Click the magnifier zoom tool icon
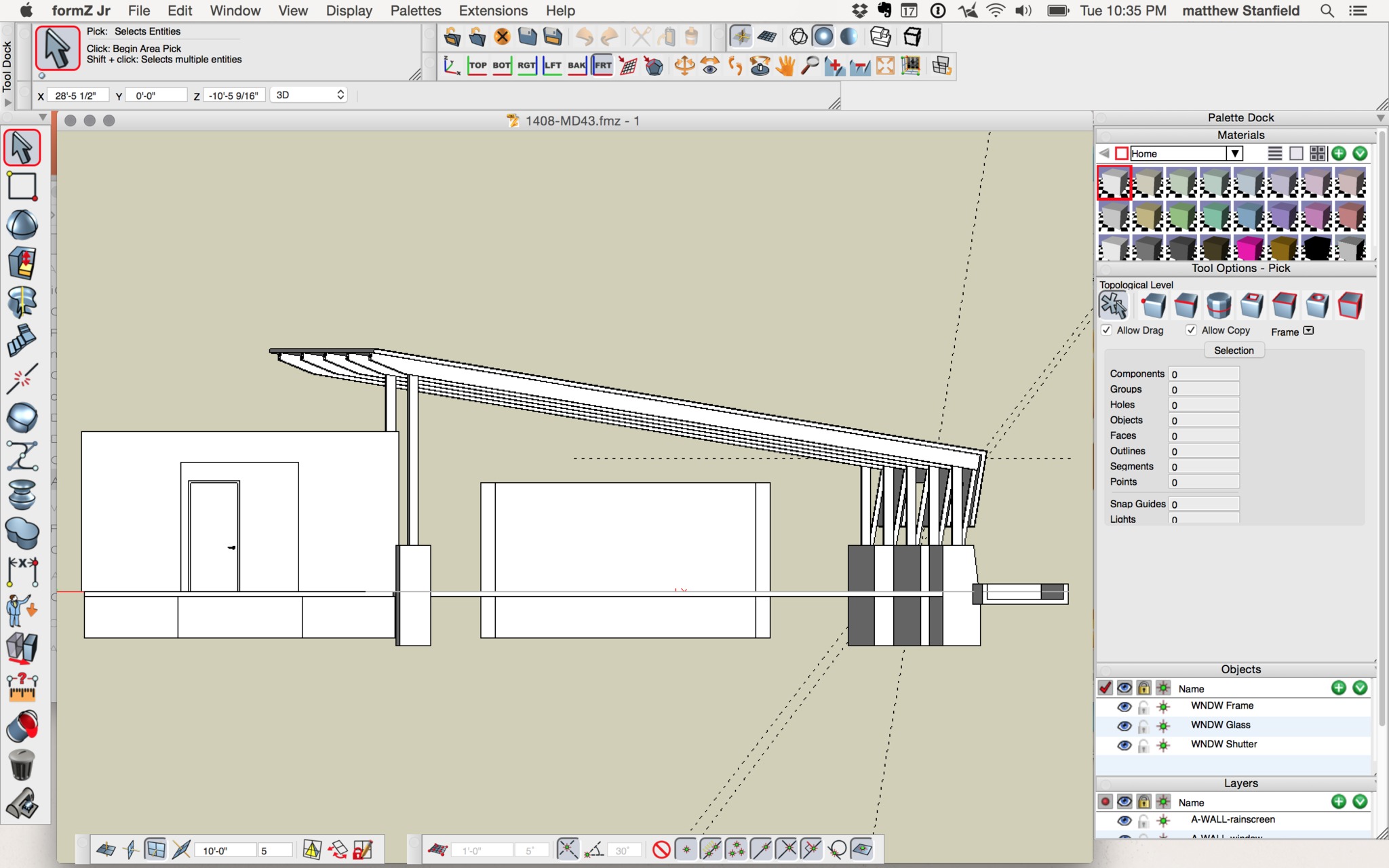The width and height of the screenshot is (1389, 868). coord(810,66)
